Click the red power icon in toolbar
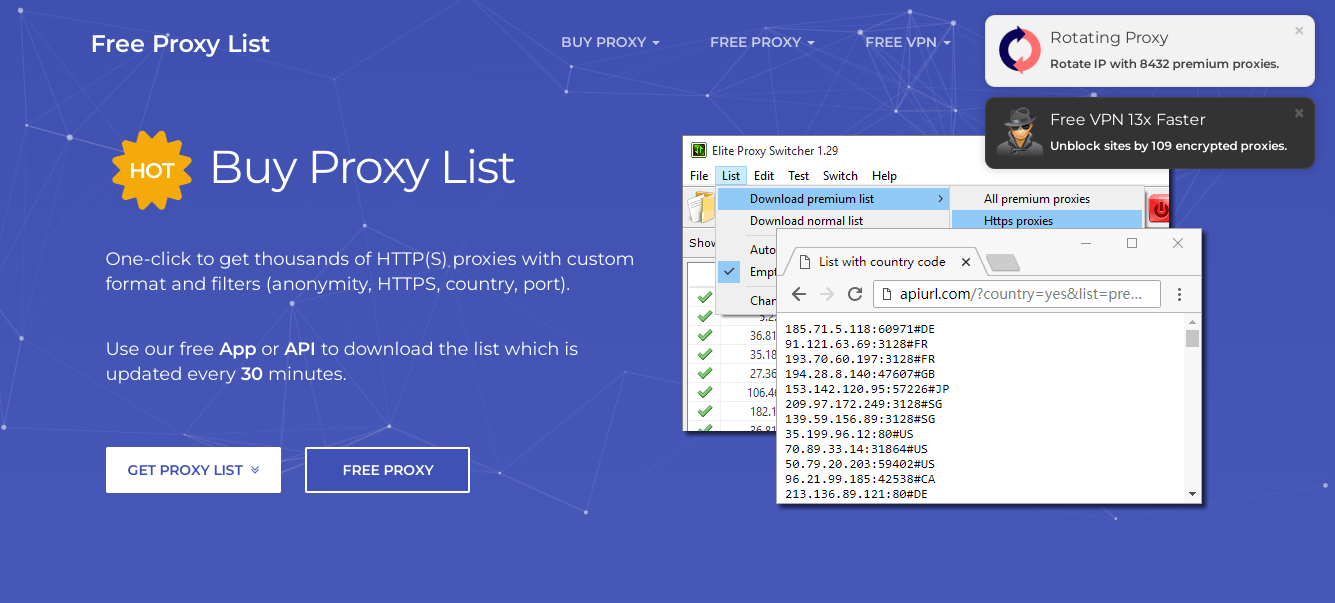This screenshot has height=603, width=1335. pyautogui.click(x=1160, y=209)
